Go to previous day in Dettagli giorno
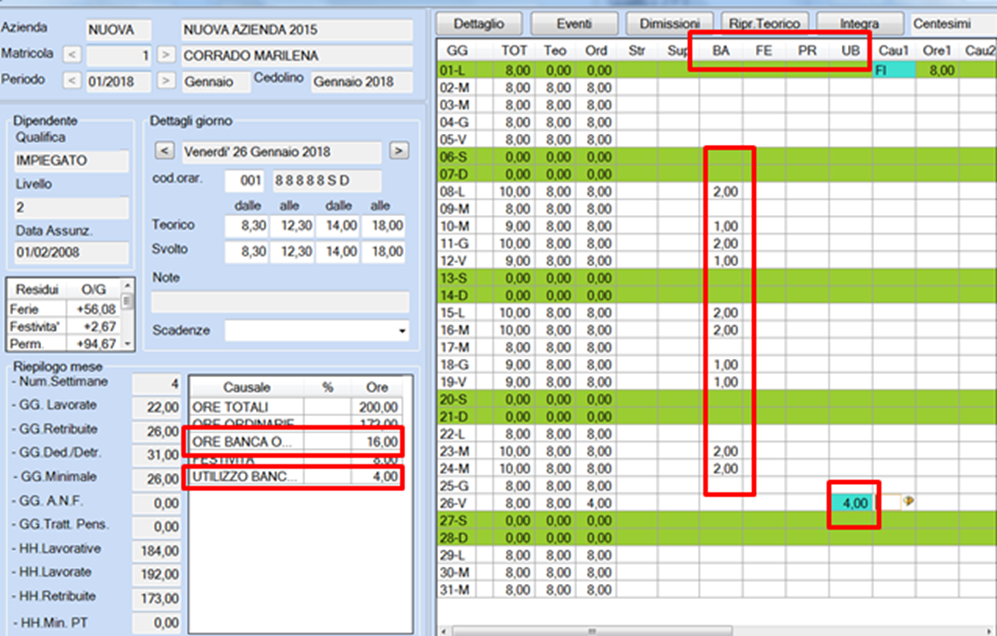Screen dimensions: 997x636 click(164, 151)
